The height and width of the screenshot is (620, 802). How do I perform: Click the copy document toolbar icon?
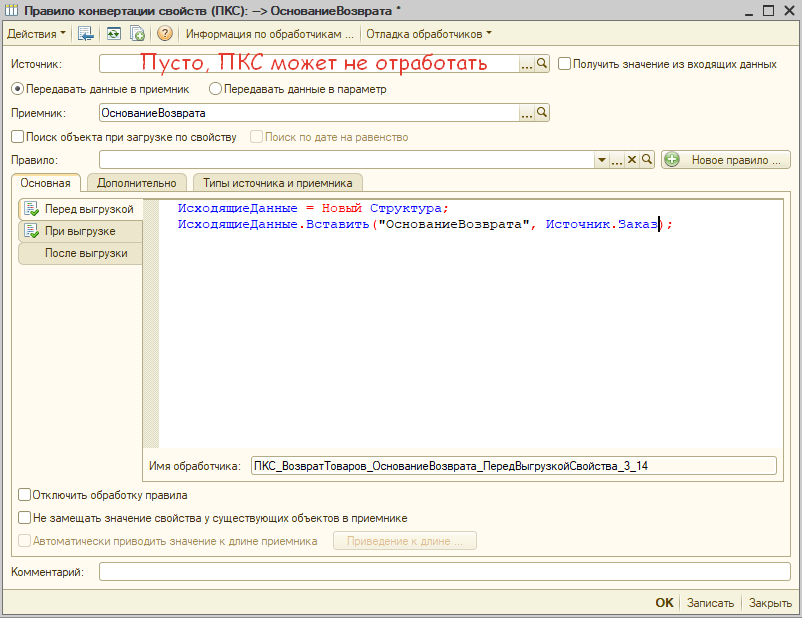coord(137,34)
